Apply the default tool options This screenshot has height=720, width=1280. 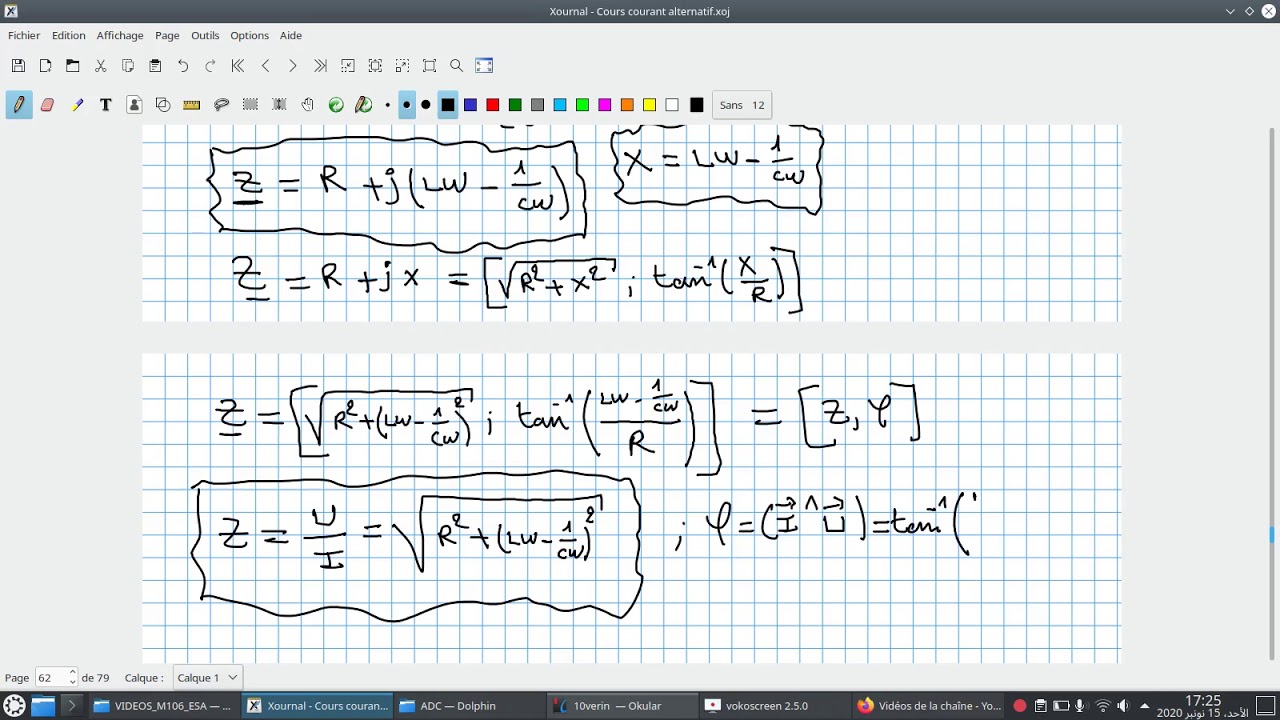pyautogui.click(x=336, y=105)
